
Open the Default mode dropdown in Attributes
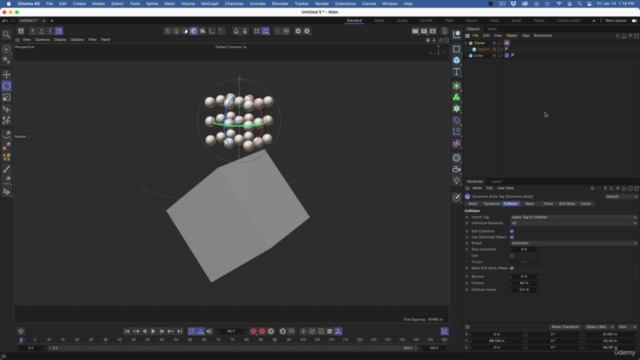[x=621, y=197]
